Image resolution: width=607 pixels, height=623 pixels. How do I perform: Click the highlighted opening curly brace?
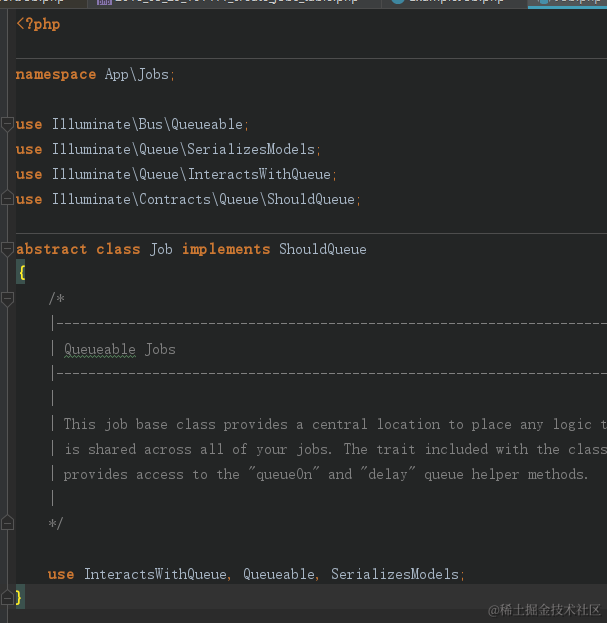point(21,273)
